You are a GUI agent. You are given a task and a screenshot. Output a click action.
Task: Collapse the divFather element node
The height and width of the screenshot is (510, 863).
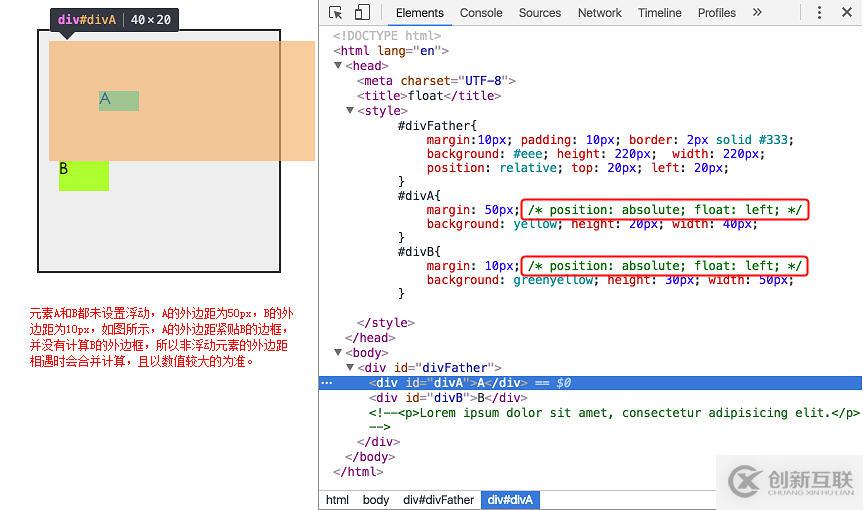349,368
